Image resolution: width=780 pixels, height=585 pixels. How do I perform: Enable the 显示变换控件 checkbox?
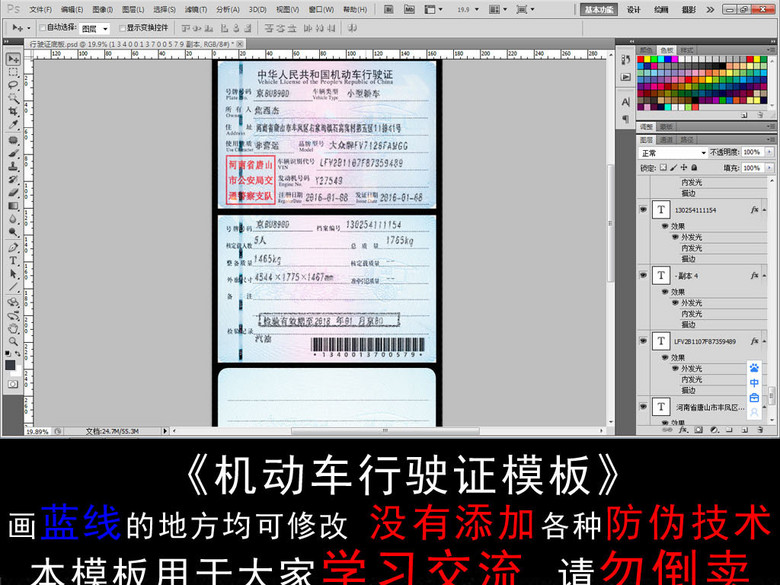pos(122,28)
